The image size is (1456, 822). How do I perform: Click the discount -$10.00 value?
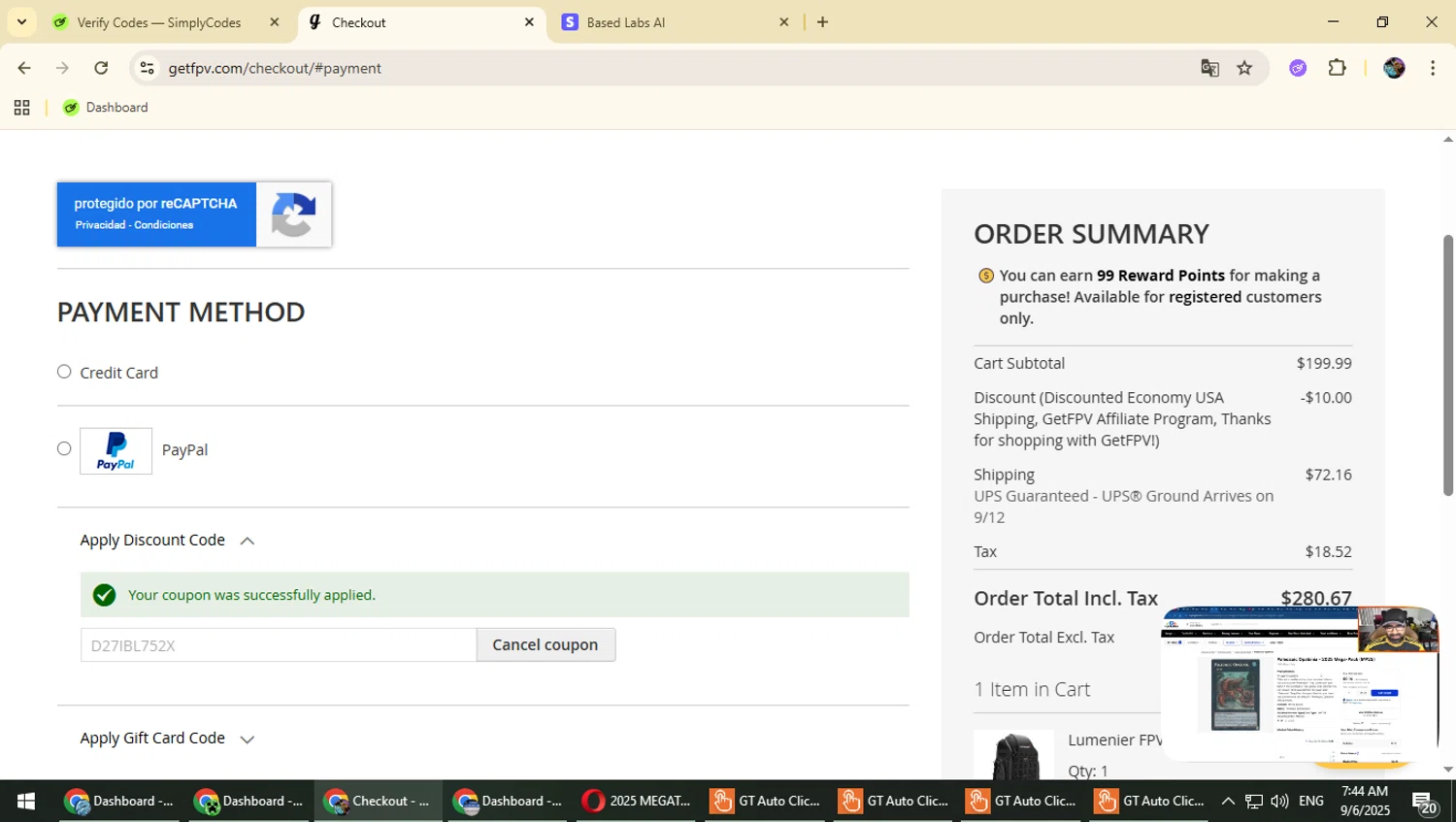1326,398
